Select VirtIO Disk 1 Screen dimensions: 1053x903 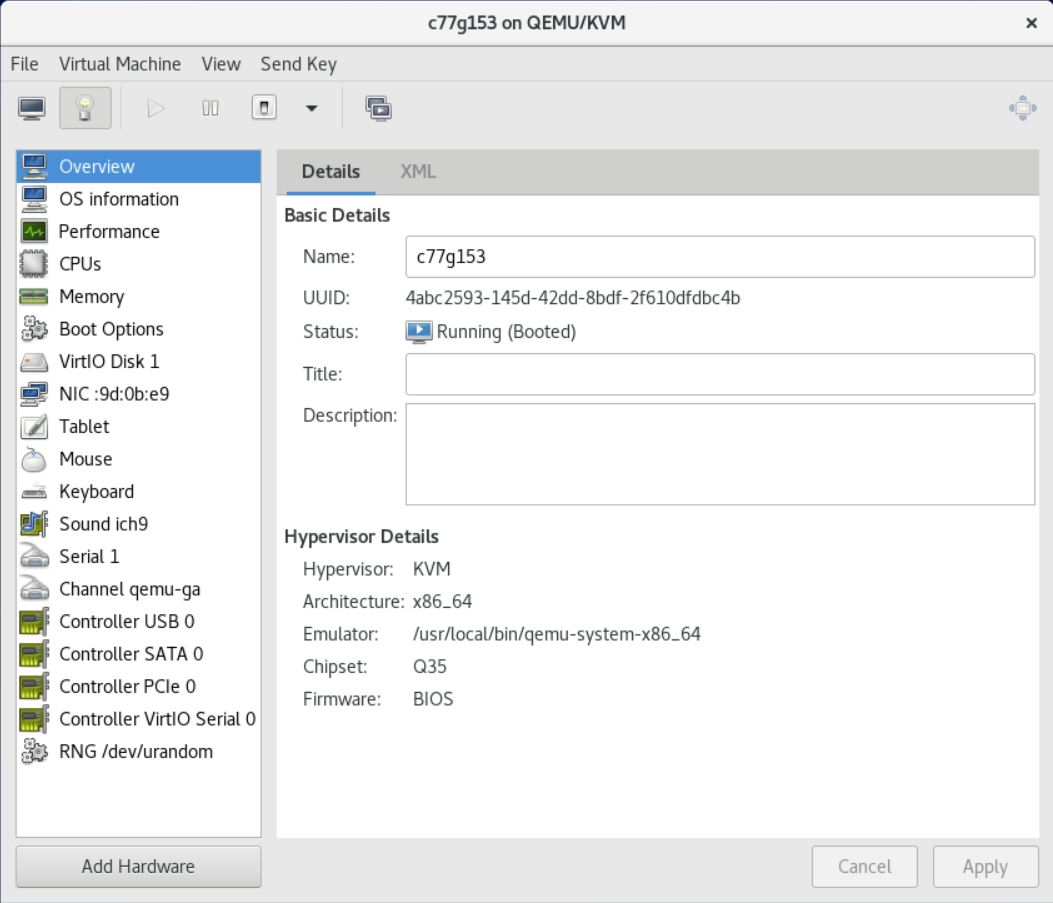click(x=138, y=361)
